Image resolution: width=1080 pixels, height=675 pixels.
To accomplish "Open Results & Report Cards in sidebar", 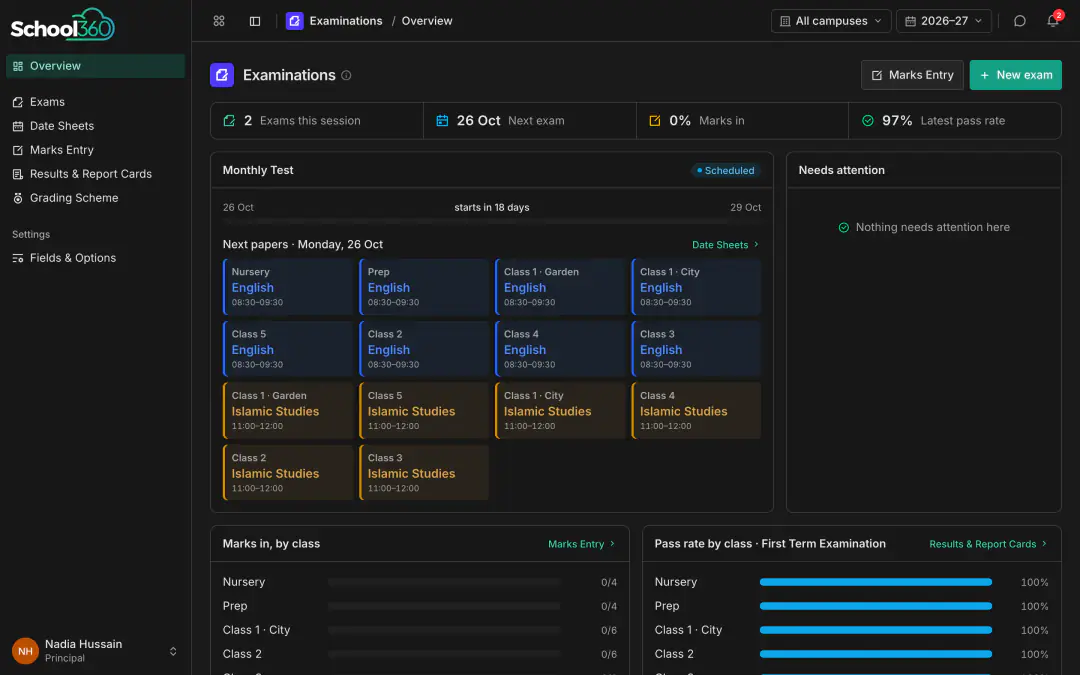I will [96, 174].
